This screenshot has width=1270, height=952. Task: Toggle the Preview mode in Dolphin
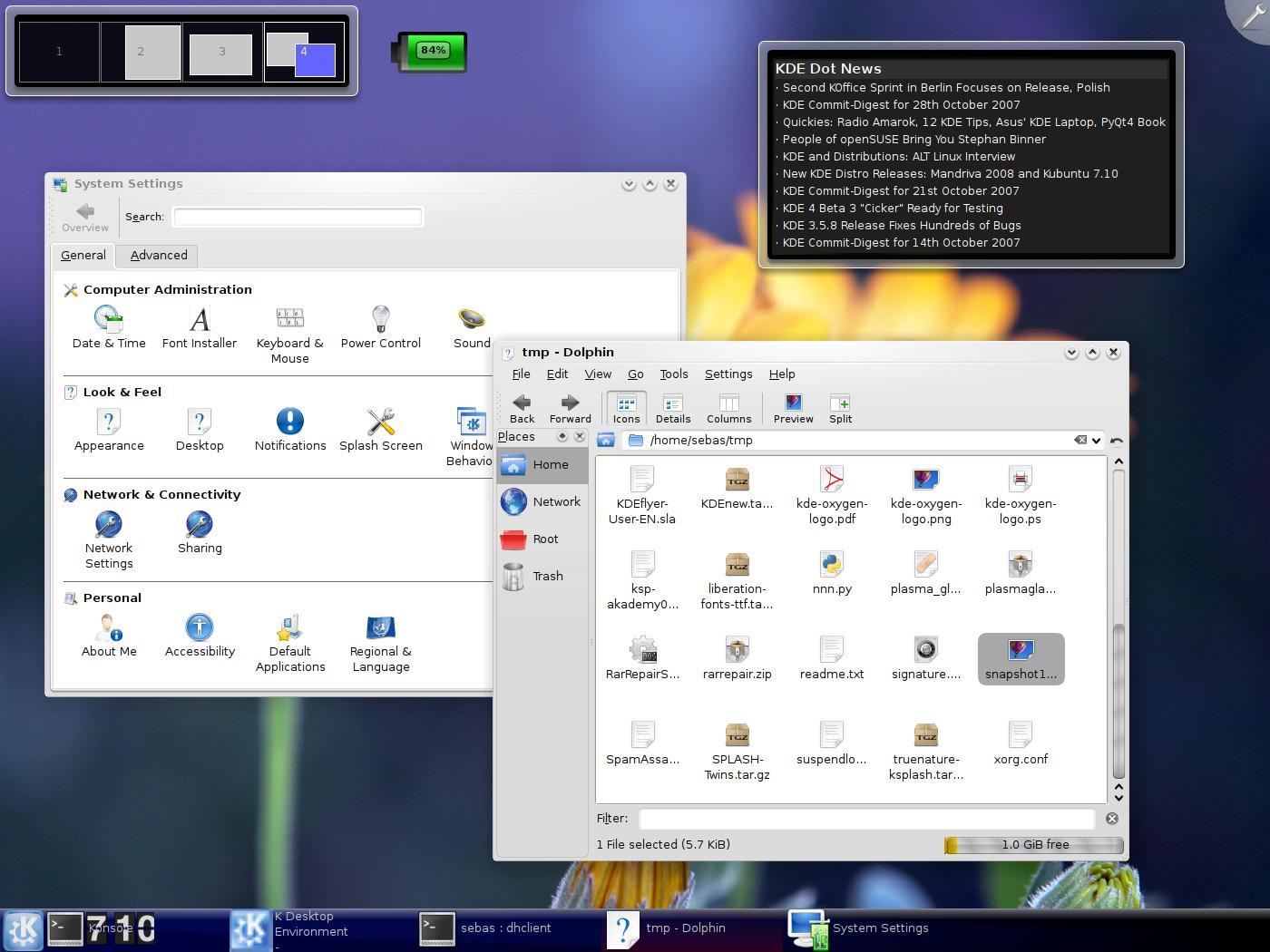[793, 409]
